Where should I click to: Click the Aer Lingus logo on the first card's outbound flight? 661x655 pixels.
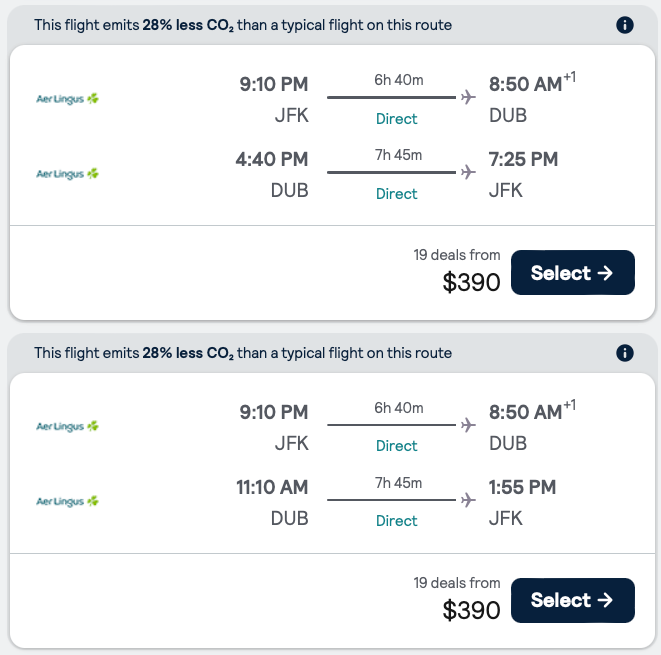(67, 98)
